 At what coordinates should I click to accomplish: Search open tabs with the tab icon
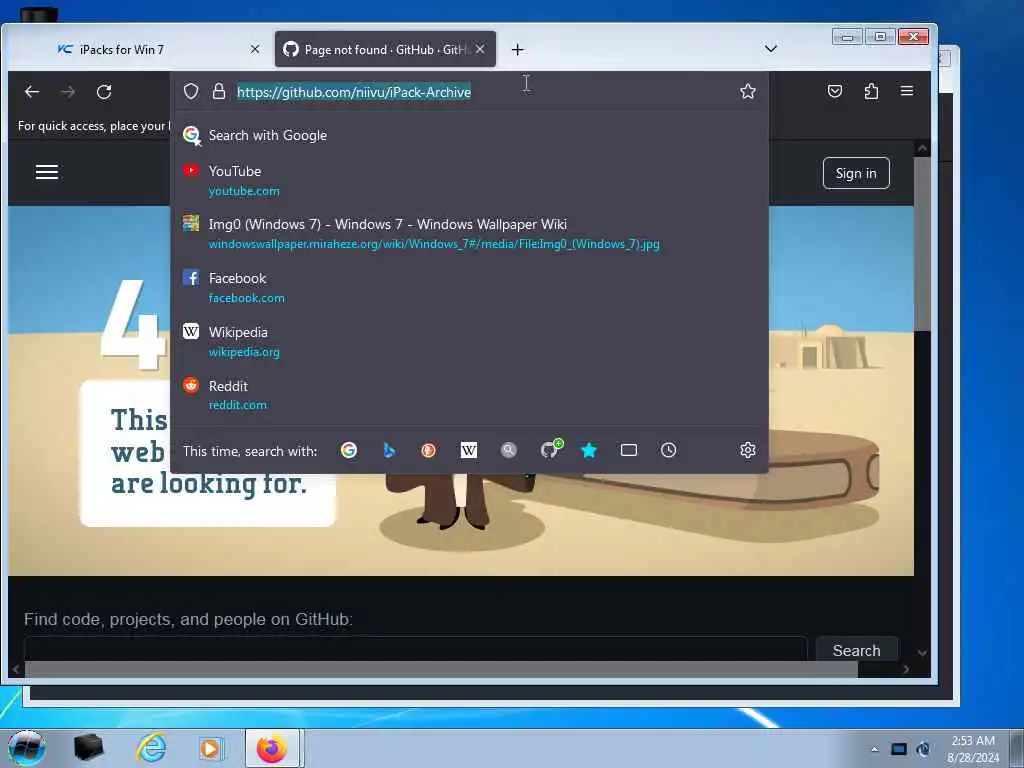coord(629,450)
